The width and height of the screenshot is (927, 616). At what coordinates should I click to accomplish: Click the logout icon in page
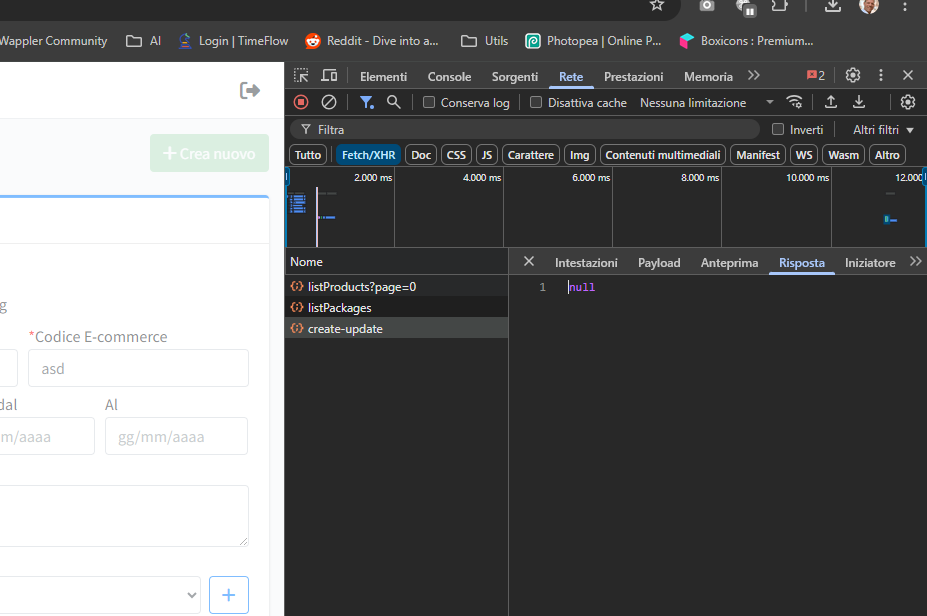coord(249,90)
